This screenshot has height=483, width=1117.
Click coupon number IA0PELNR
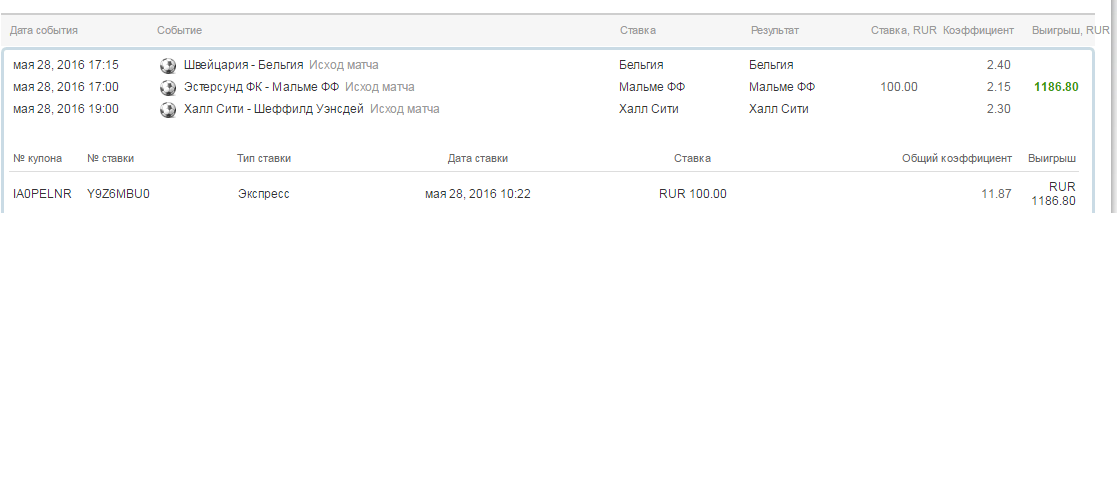tap(42, 194)
